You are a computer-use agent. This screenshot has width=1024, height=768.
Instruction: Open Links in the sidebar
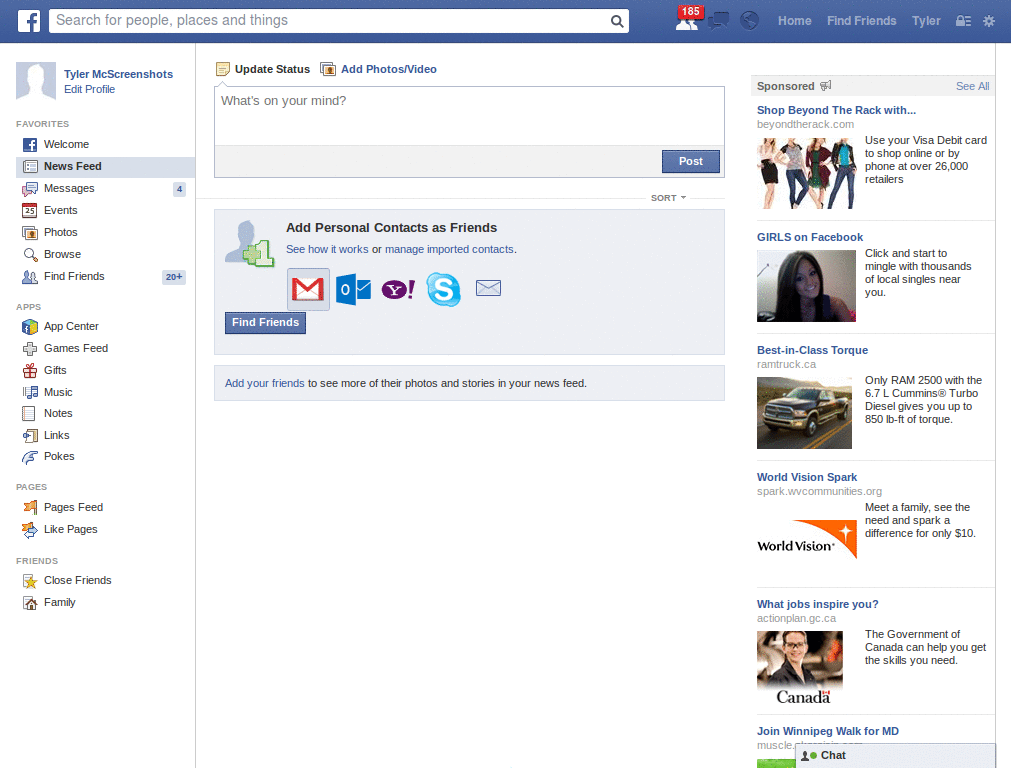coord(105,436)
